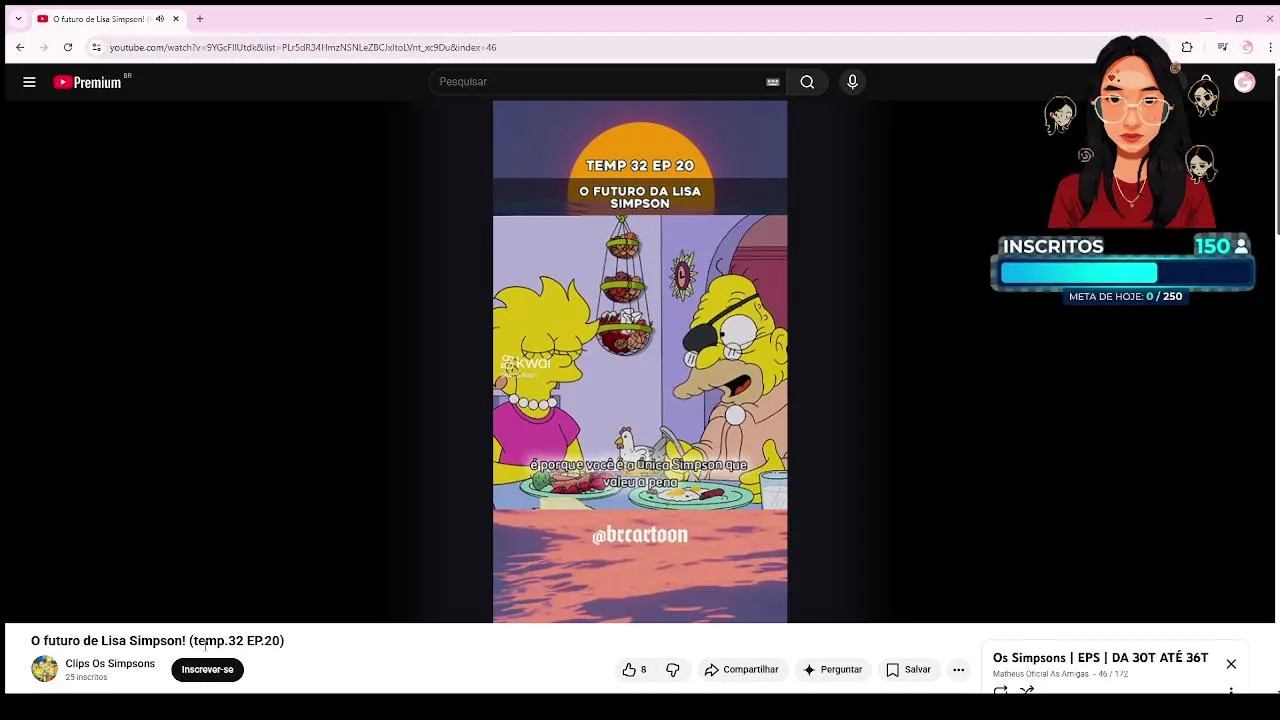The image size is (1280, 720).
Task: Expand the tab search dropdown arrow
Action: tap(18, 19)
